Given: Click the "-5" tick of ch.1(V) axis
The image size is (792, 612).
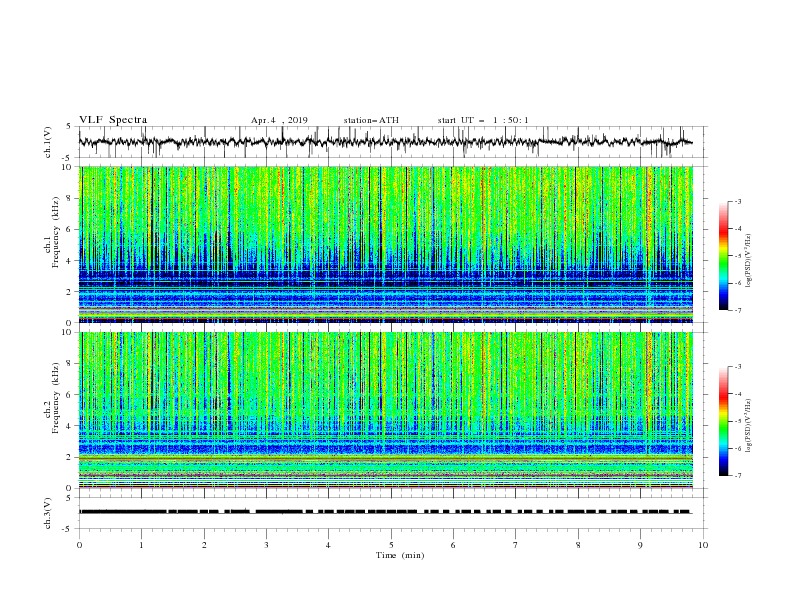Looking at the screenshot, I should click(68, 158).
